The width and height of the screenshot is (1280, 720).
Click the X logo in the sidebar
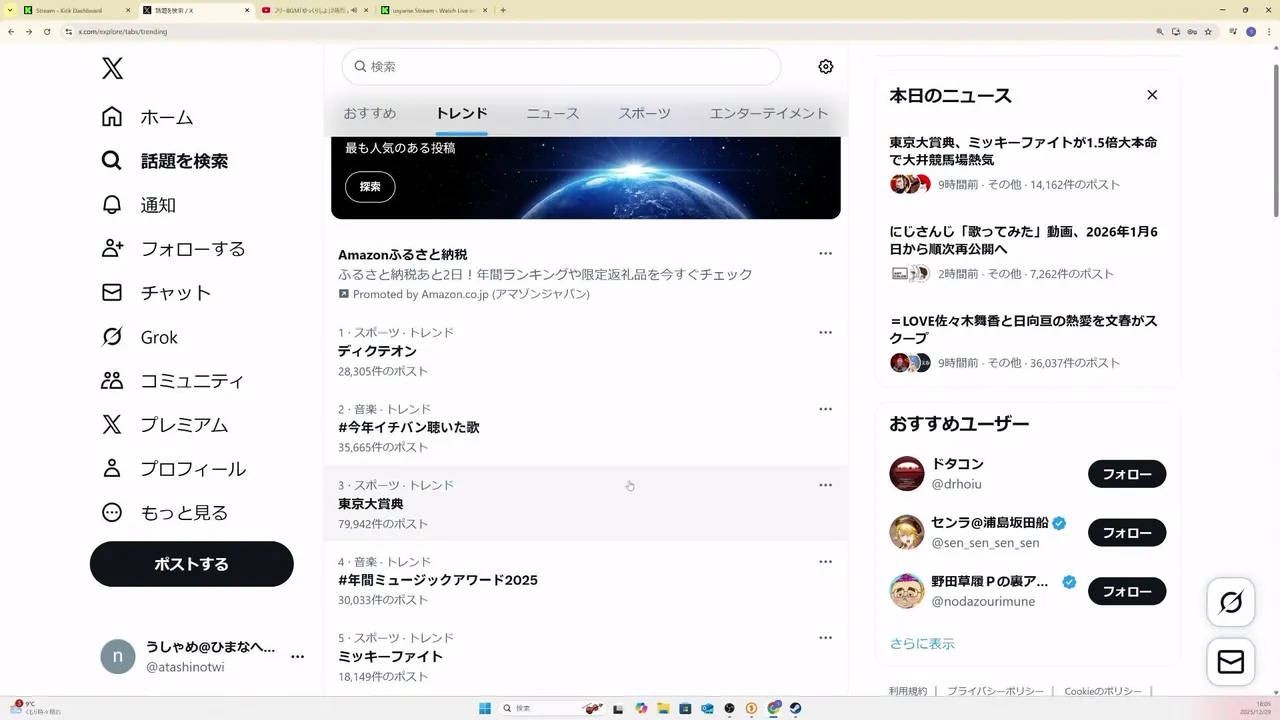[112, 68]
